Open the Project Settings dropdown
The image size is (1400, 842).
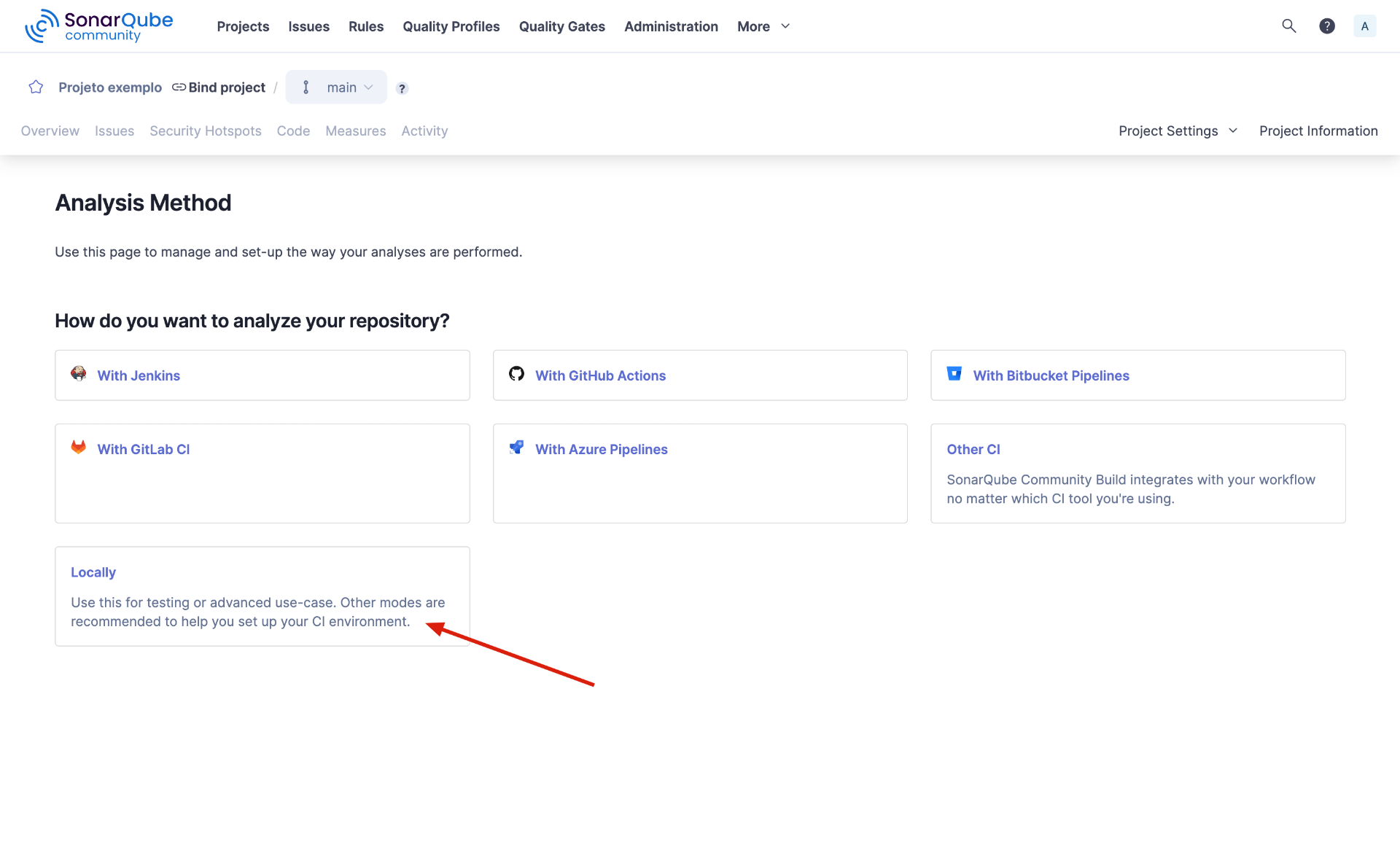click(1178, 131)
